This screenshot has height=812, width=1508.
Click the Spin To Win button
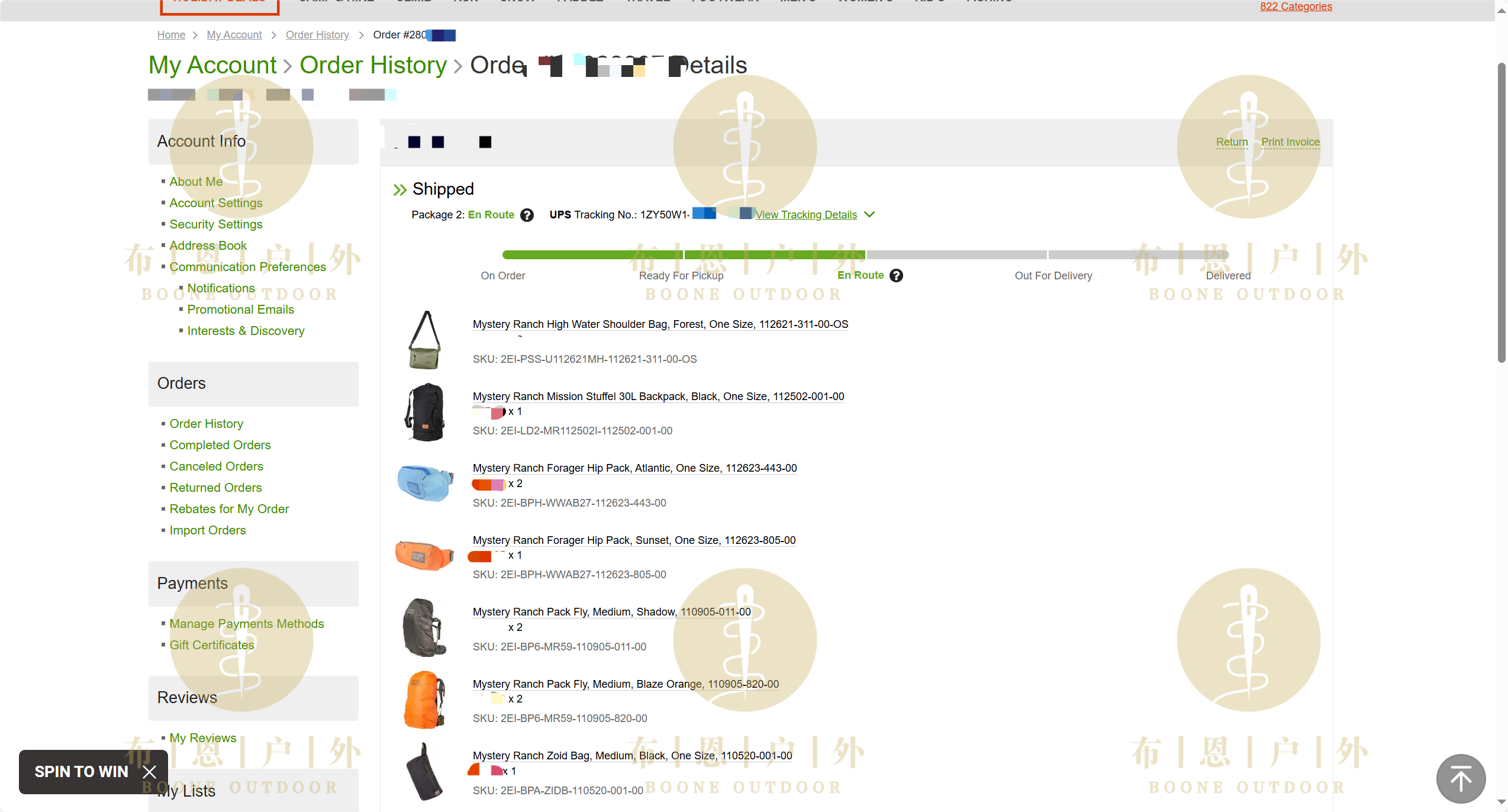(81, 772)
